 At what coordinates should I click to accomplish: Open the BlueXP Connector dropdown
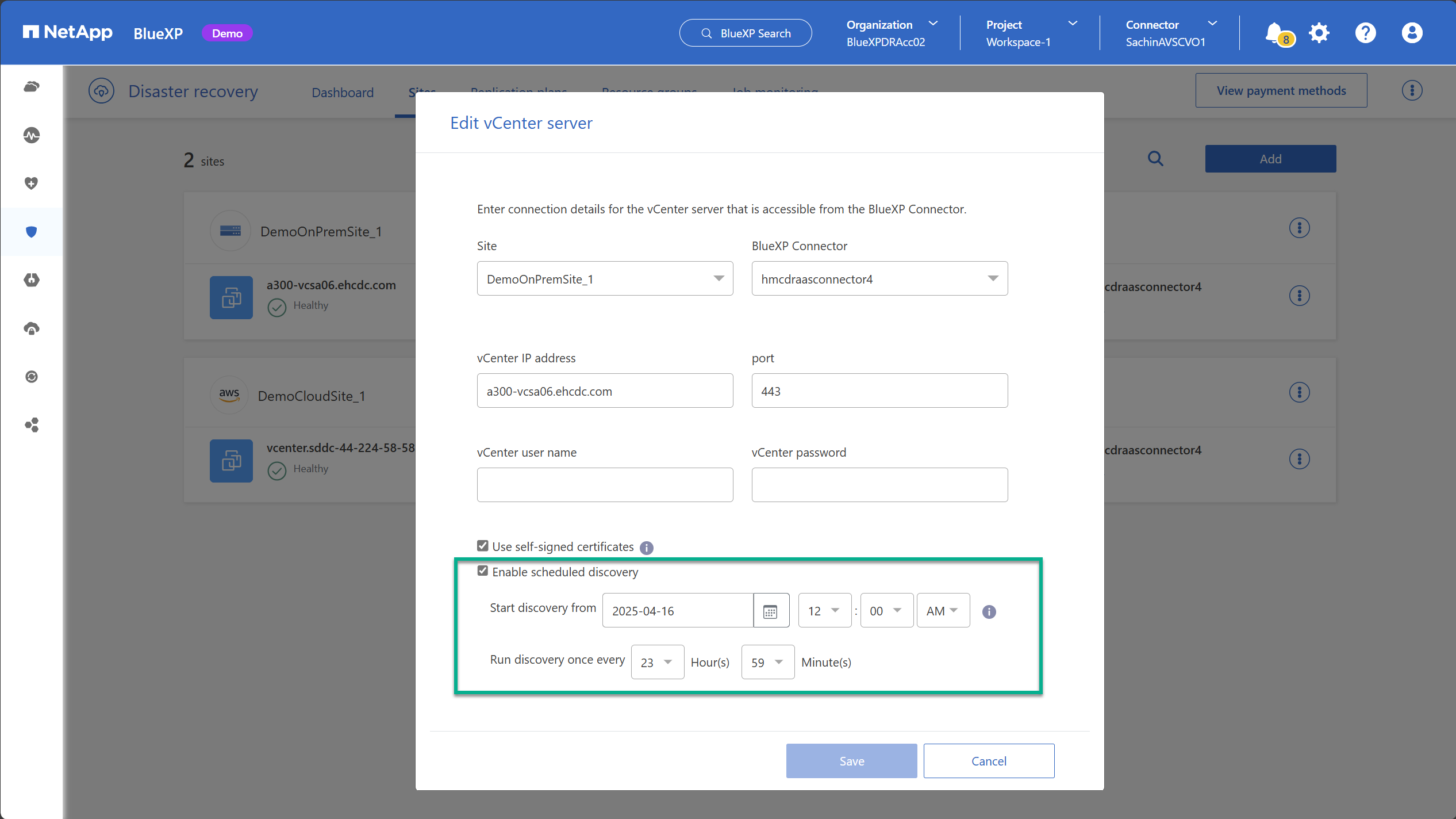pyautogui.click(x=879, y=278)
